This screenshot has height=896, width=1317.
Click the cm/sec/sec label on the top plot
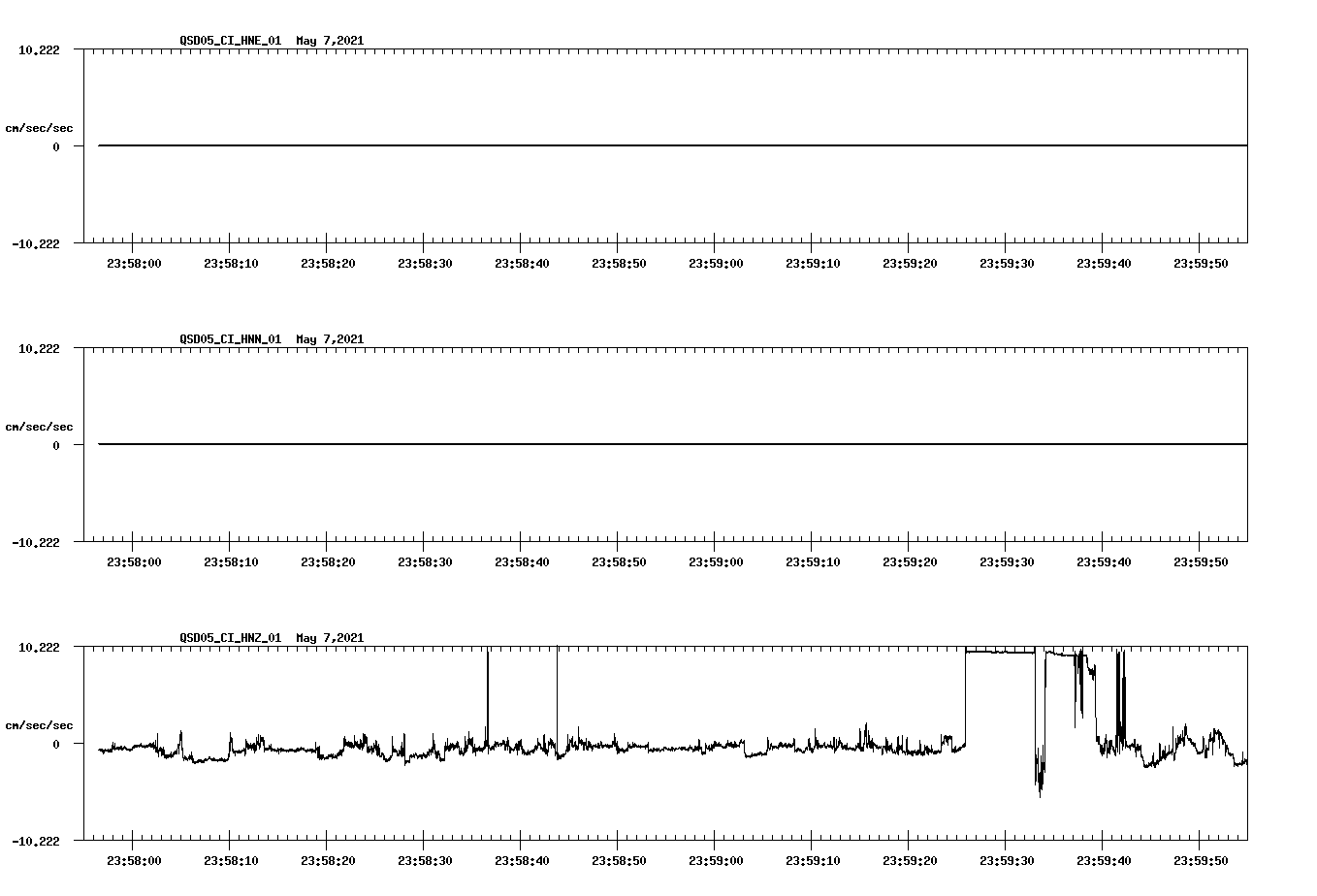39,124
